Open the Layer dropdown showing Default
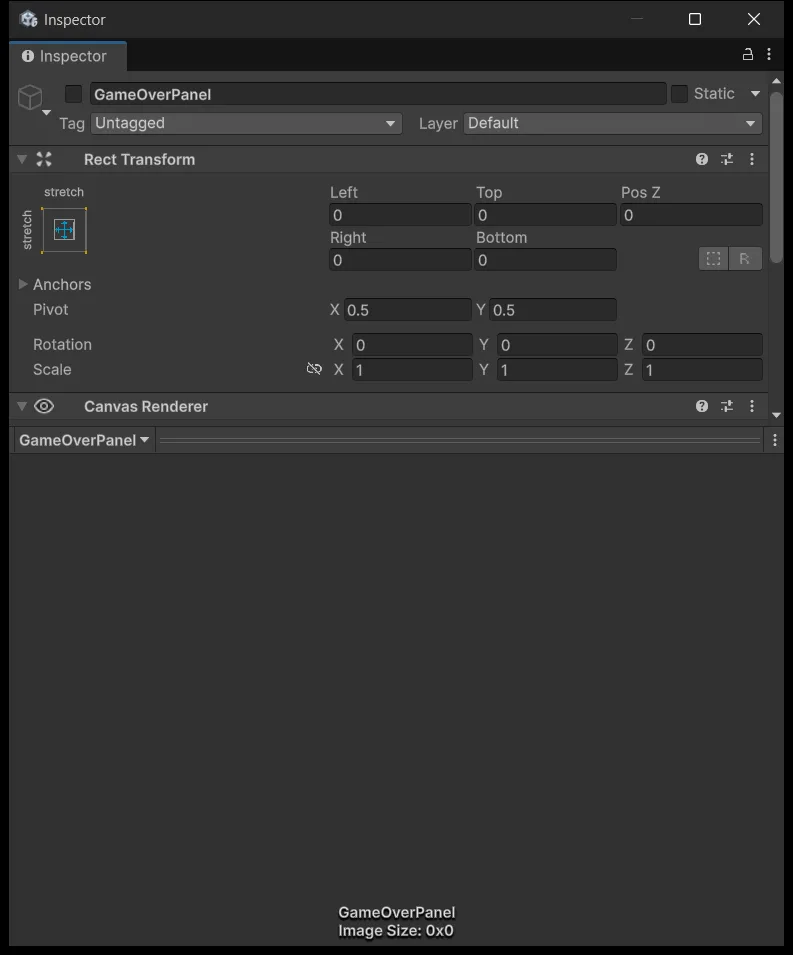This screenshot has width=793, height=955. 613,123
